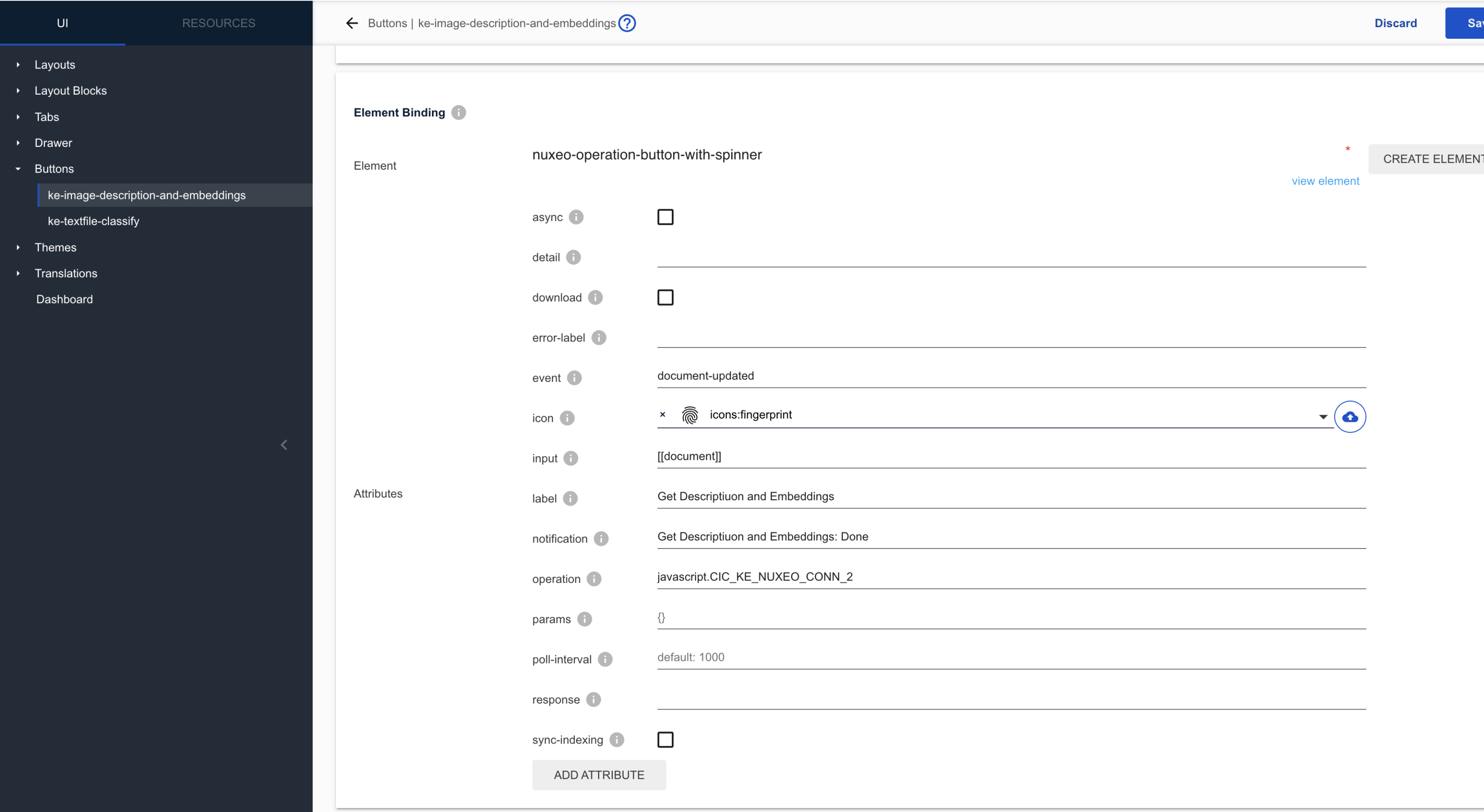Switch to the RESOURCES tab
The height and width of the screenshot is (812, 1484).
(x=218, y=23)
